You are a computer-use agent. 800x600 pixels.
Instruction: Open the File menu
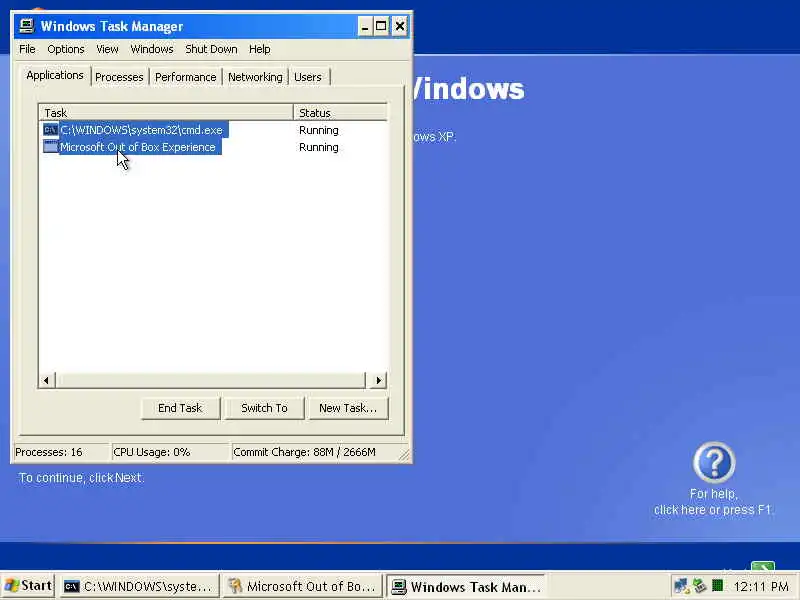click(x=27, y=49)
